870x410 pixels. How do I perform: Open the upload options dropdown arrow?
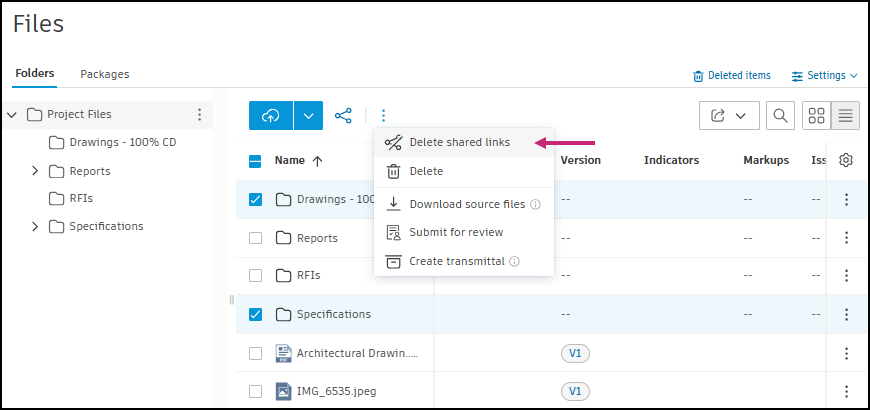coord(308,115)
